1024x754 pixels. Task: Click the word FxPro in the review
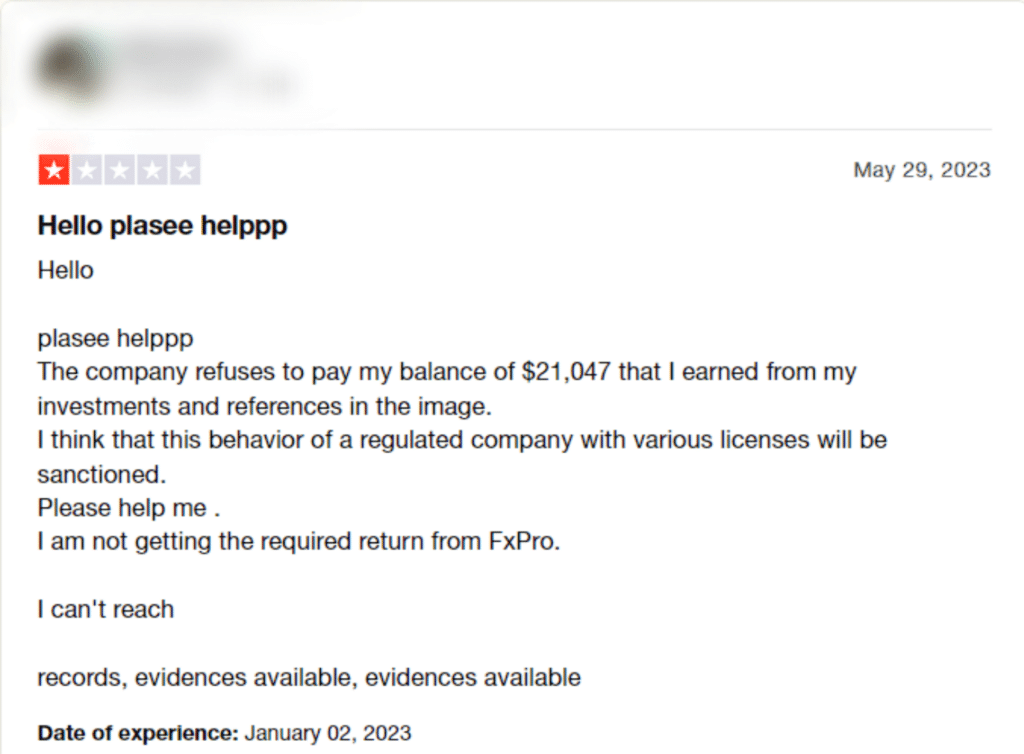coord(524,541)
